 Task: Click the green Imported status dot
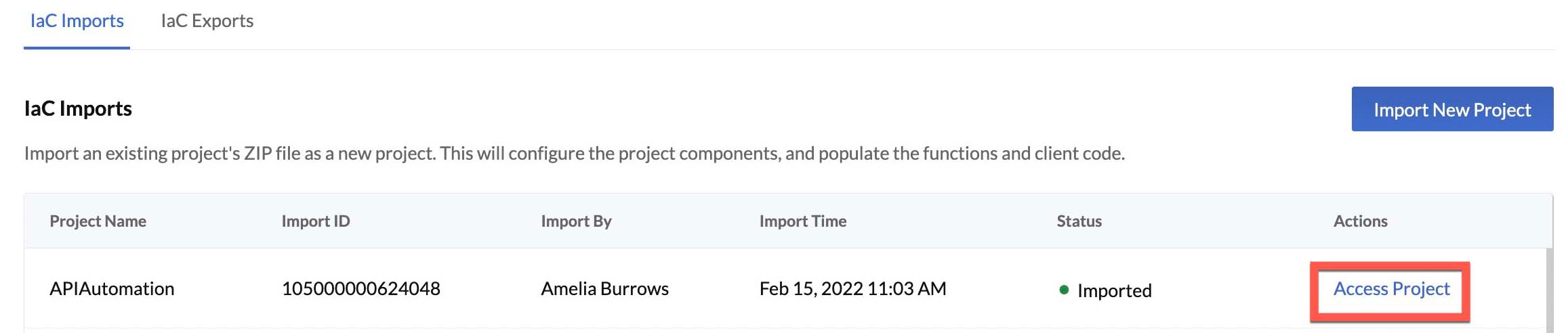point(1064,290)
